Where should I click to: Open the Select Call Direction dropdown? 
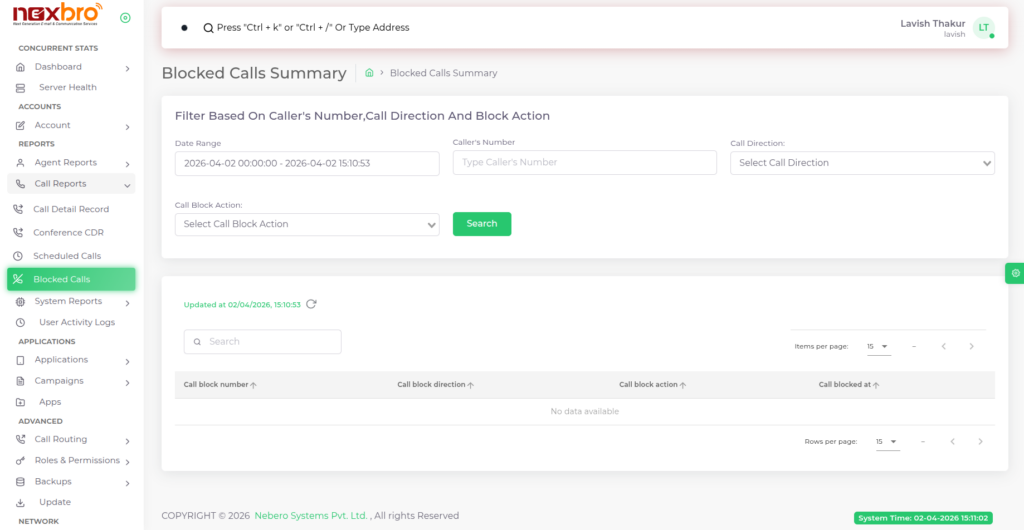pyautogui.click(x=862, y=163)
